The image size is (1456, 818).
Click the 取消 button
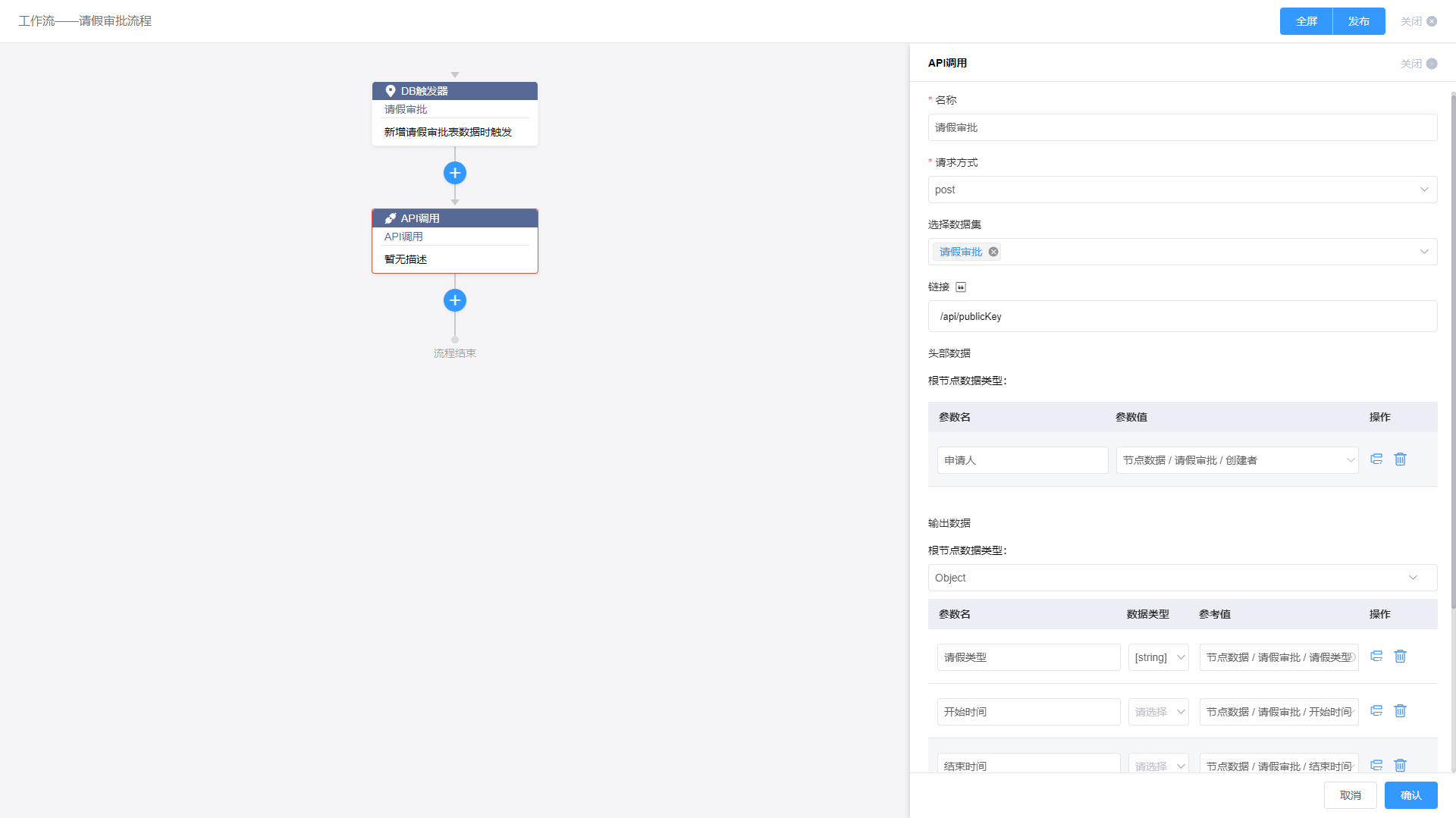click(1351, 795)
